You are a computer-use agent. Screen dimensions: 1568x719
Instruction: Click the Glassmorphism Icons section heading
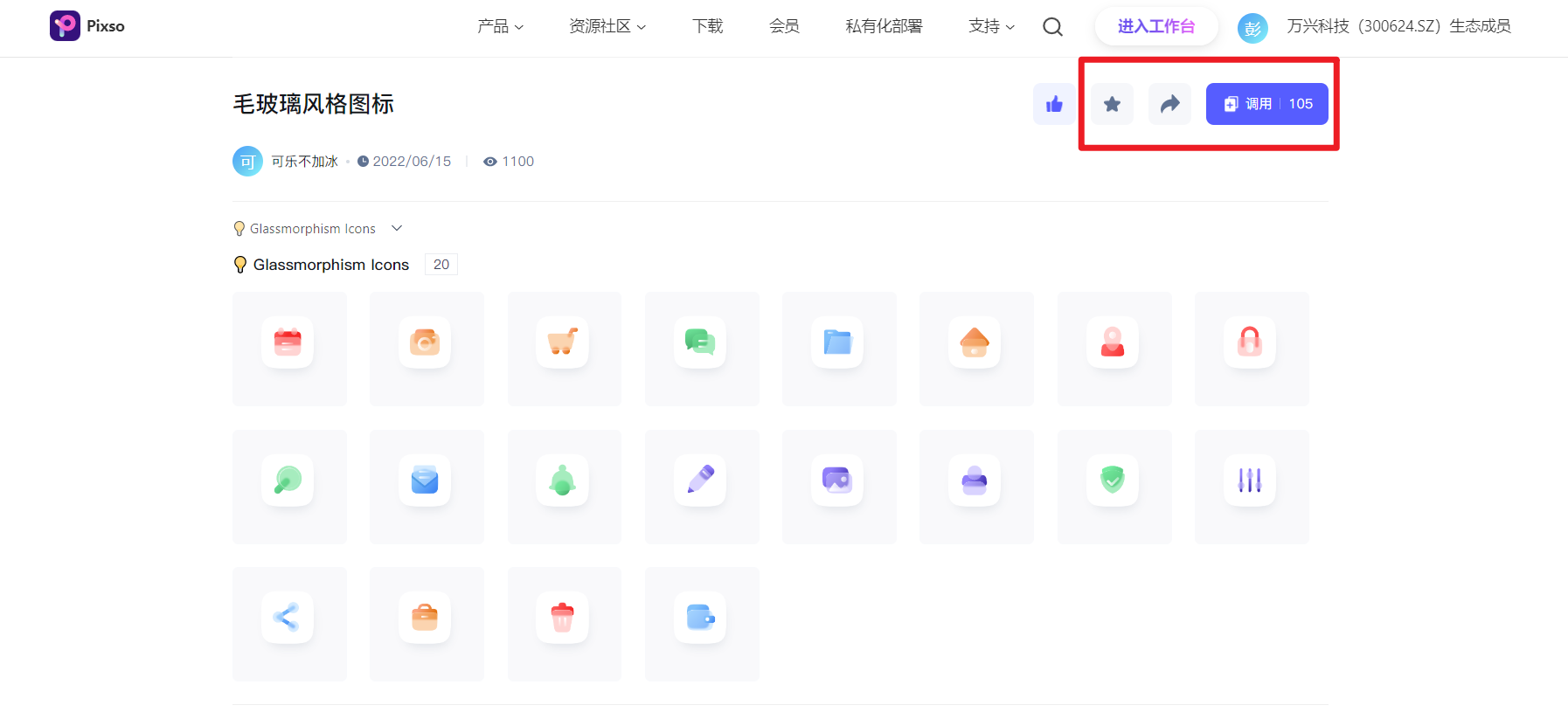point(330,265)
